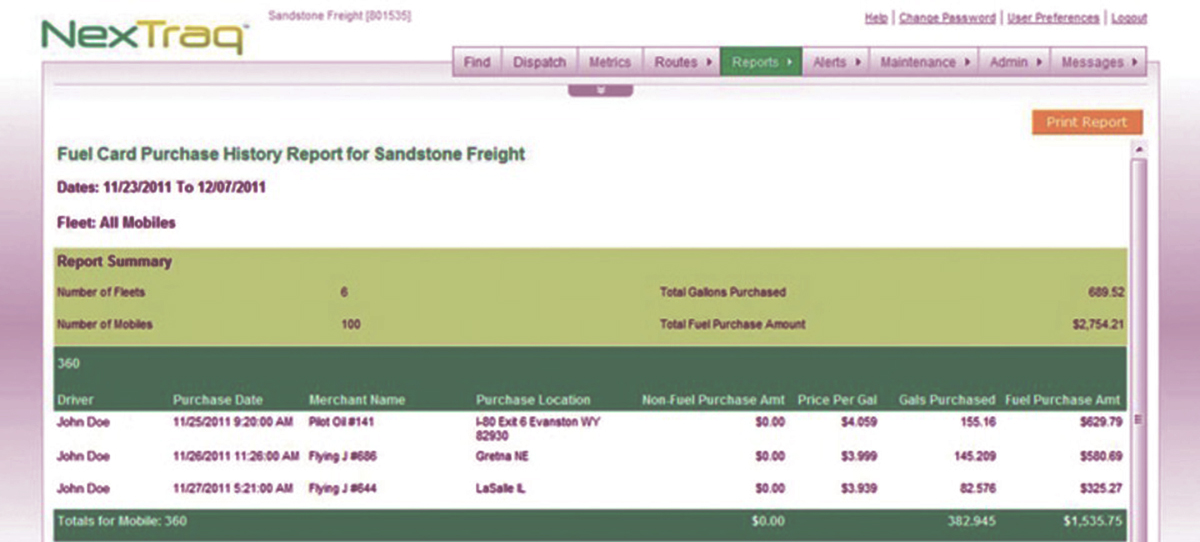Click the Logout link
Image resolution: width=1200 pixels, height=542 pixels.
[1129, 18]
